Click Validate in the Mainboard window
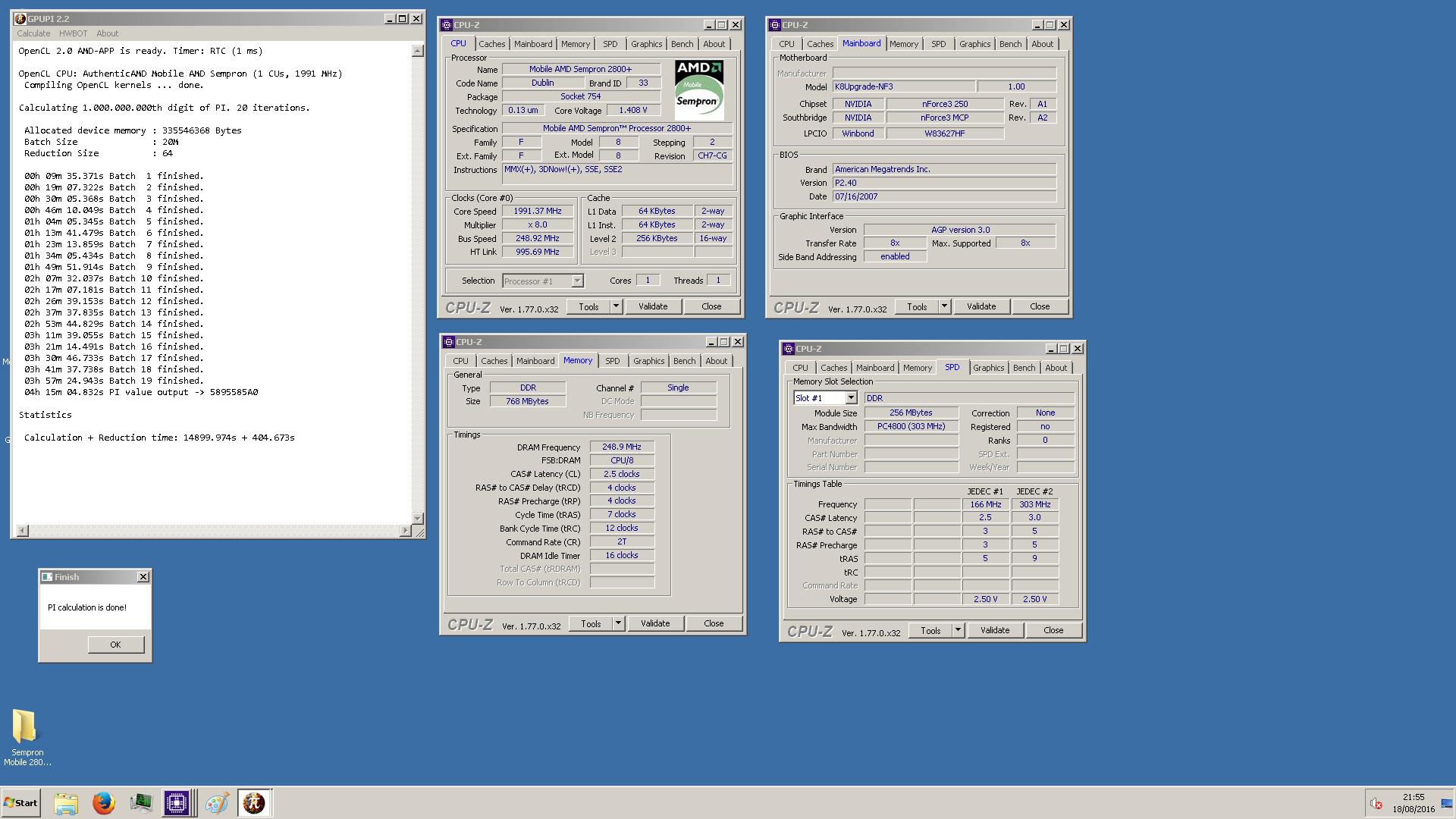 [x=981, y=306]
